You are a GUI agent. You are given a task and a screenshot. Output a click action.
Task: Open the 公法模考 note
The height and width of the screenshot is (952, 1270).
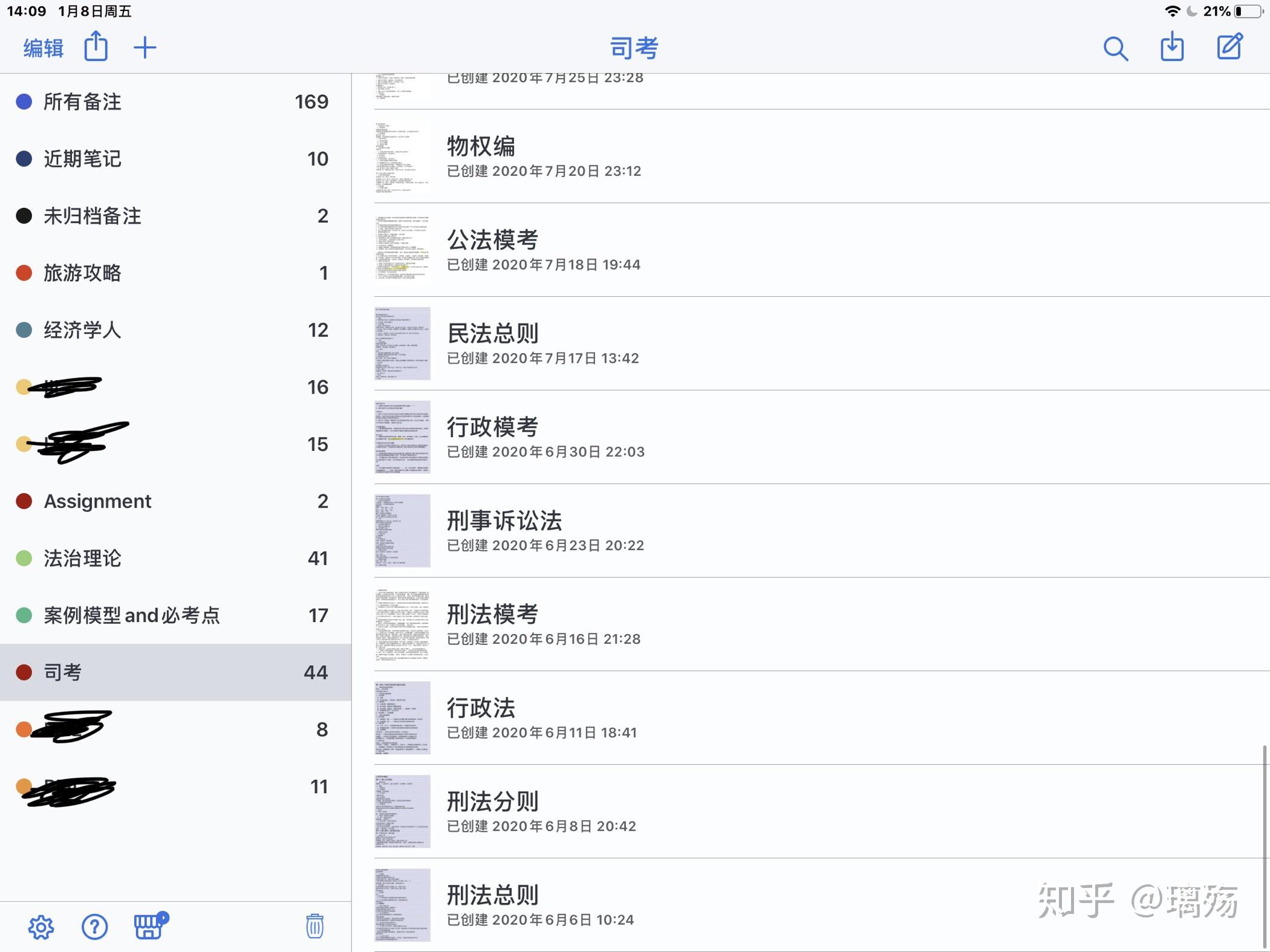810,250
